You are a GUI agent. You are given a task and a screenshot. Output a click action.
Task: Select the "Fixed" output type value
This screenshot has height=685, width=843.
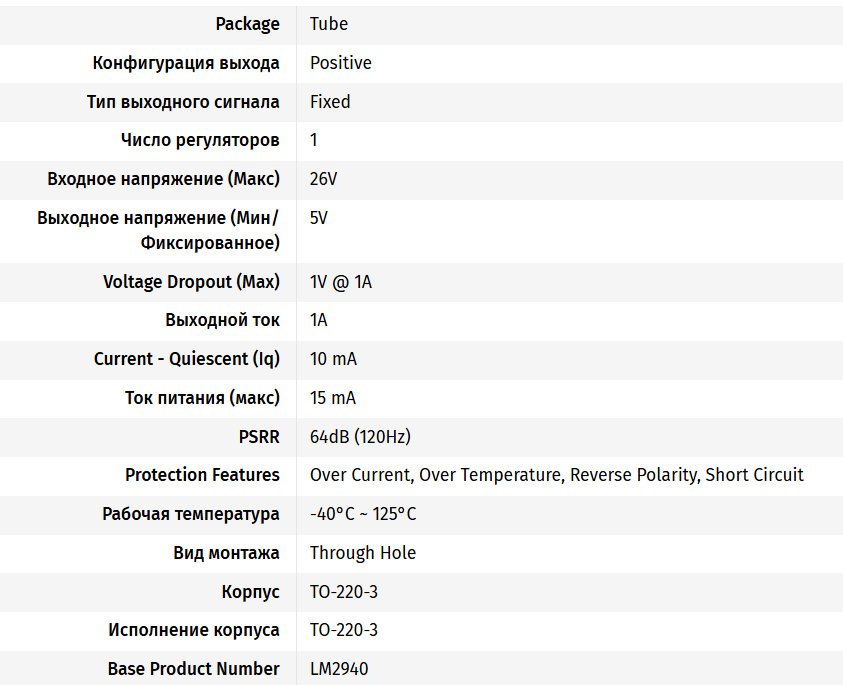330,102
